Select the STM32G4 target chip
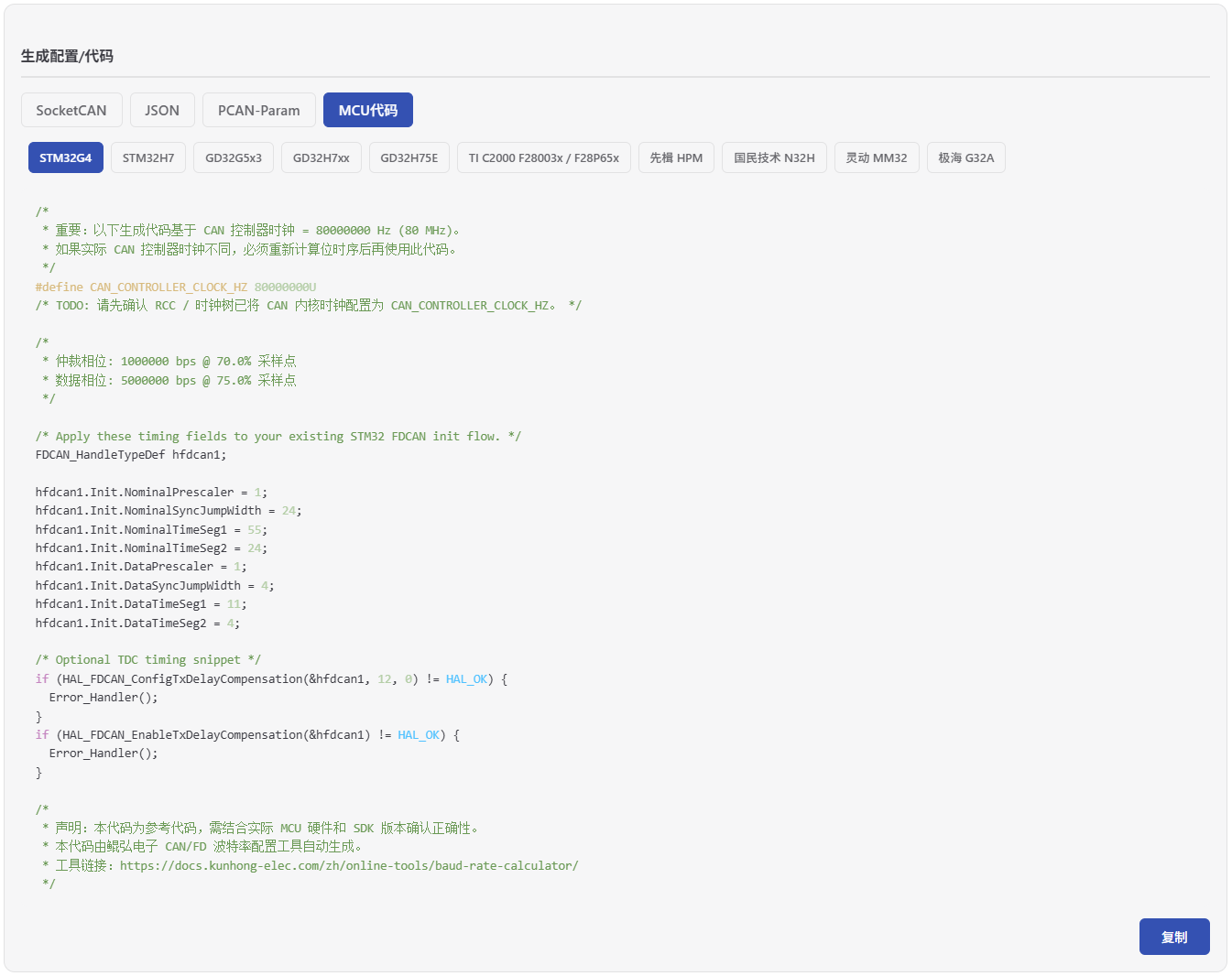This screenshot has width=1232, height=976. pyautogui.click(x=66, y=157)
